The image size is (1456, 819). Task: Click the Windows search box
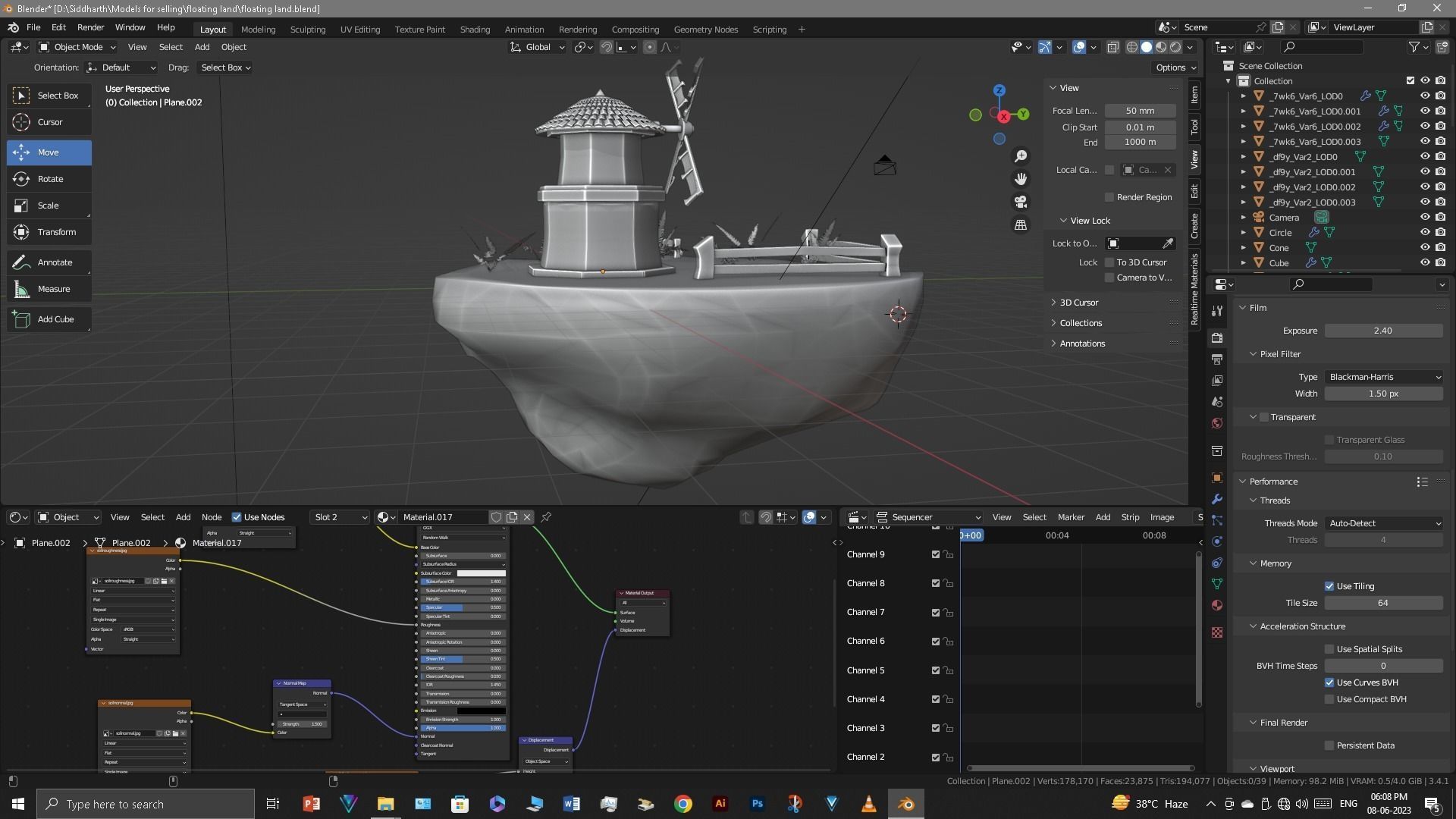click(146, 804)
